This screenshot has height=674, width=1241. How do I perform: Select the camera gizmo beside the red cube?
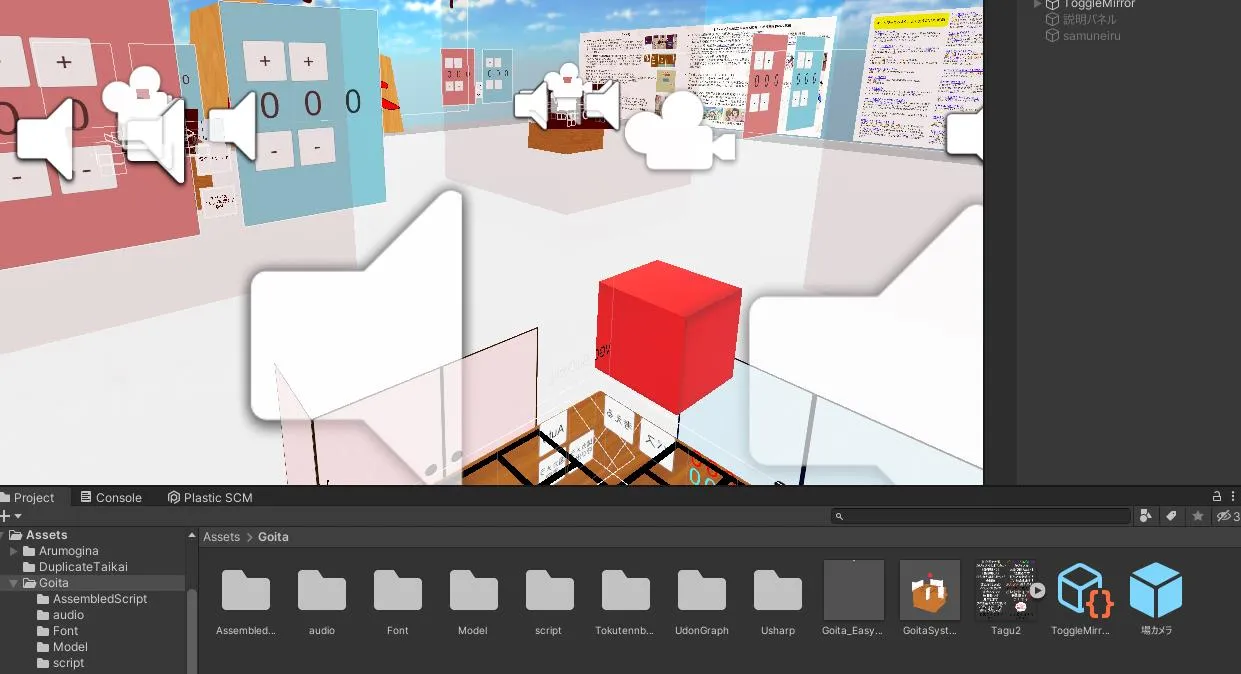[x=680, y=130]
